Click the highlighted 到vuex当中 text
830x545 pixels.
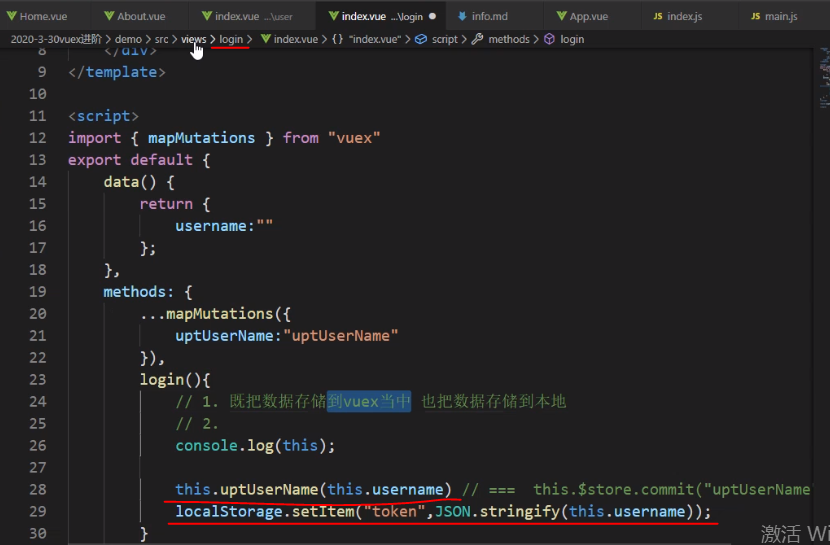pos(369,402)
